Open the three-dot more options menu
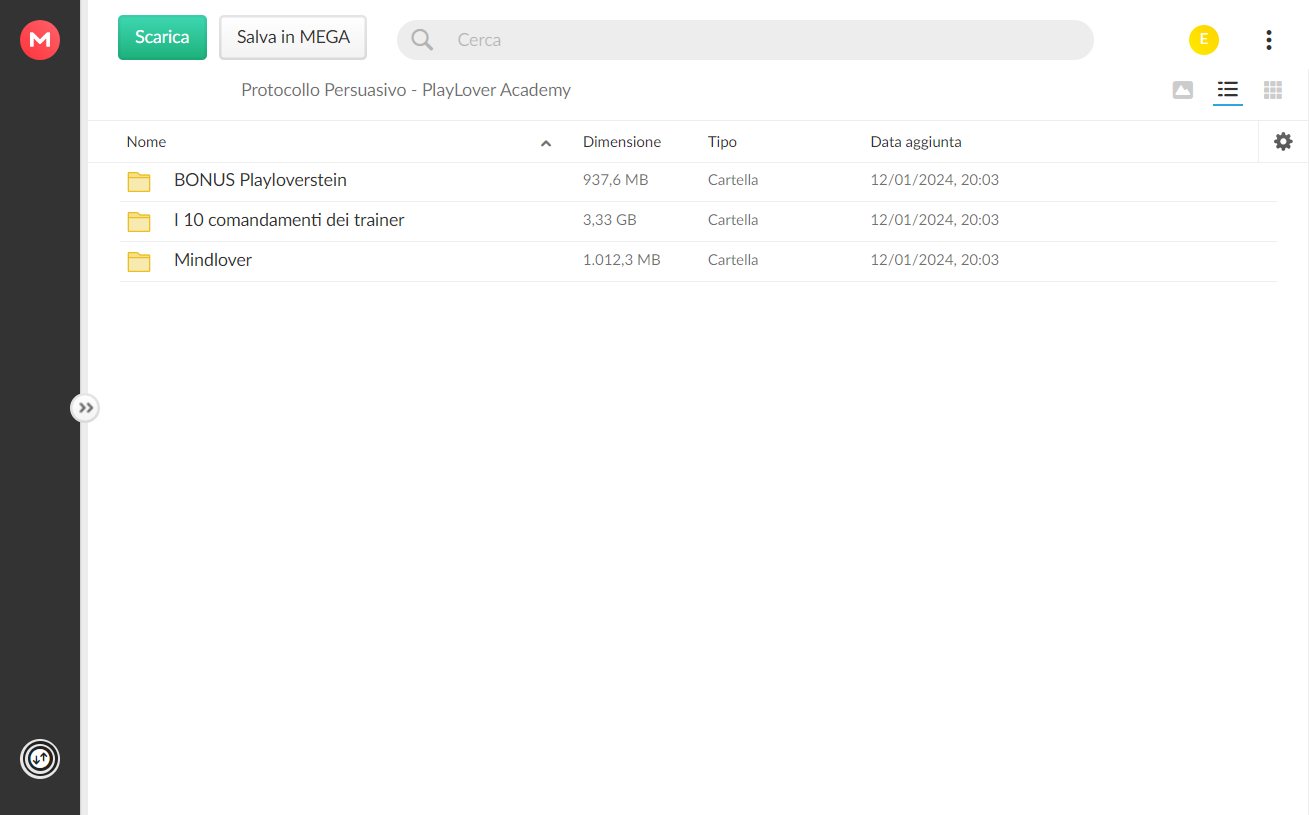This screenshot has height=815, width=1309. pos(1268,40)
